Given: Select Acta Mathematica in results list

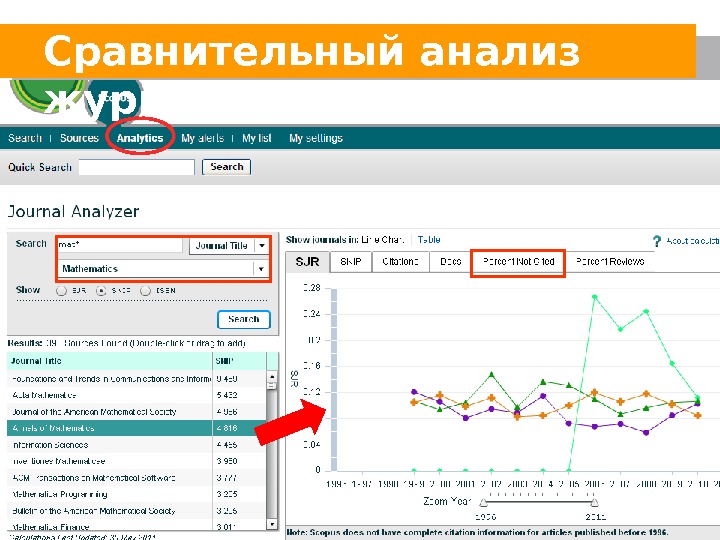Looking at the screenshot, I should coord(136,395).
